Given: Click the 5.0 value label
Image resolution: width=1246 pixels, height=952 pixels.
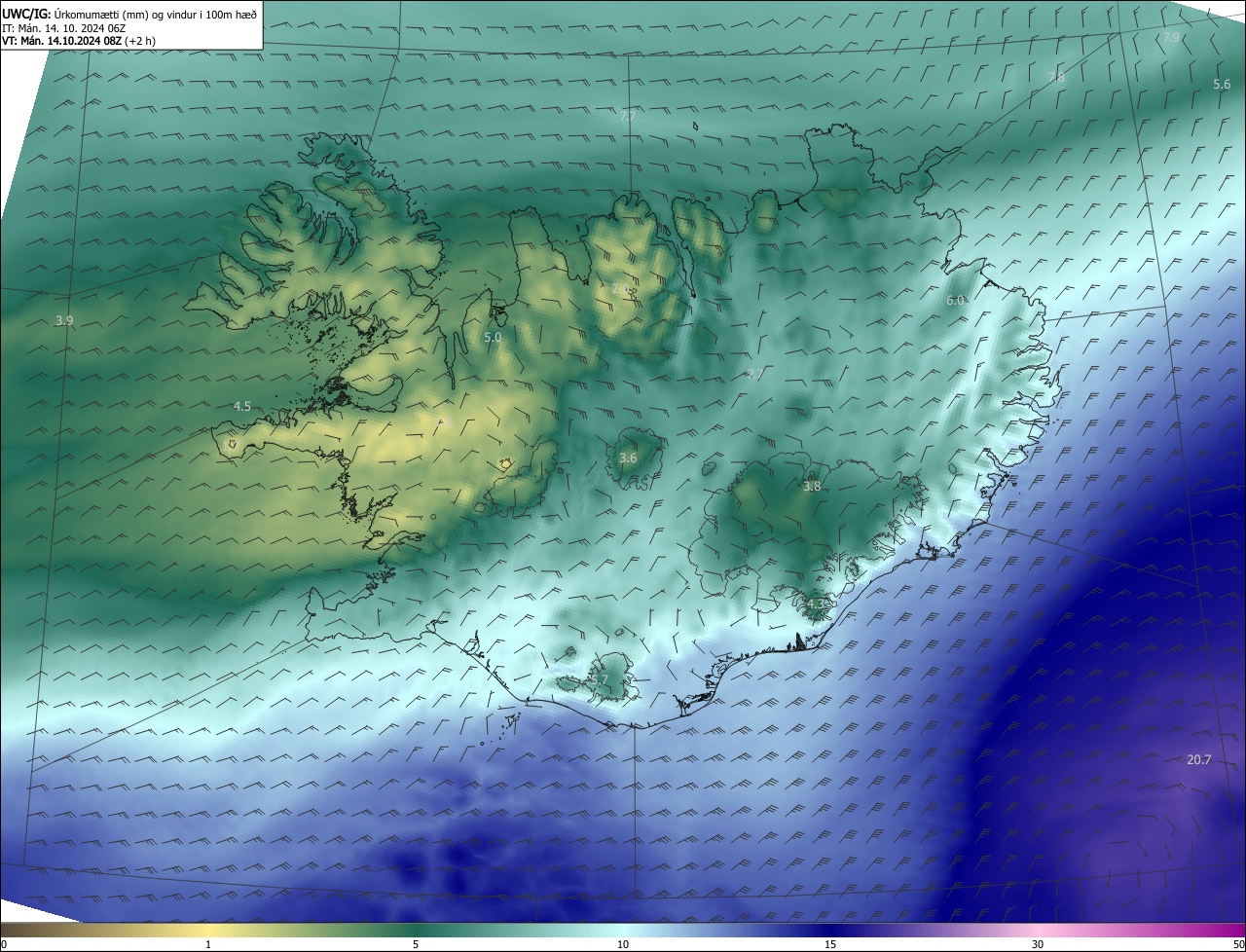Looking at the screenshot, I should pos(493,337).
